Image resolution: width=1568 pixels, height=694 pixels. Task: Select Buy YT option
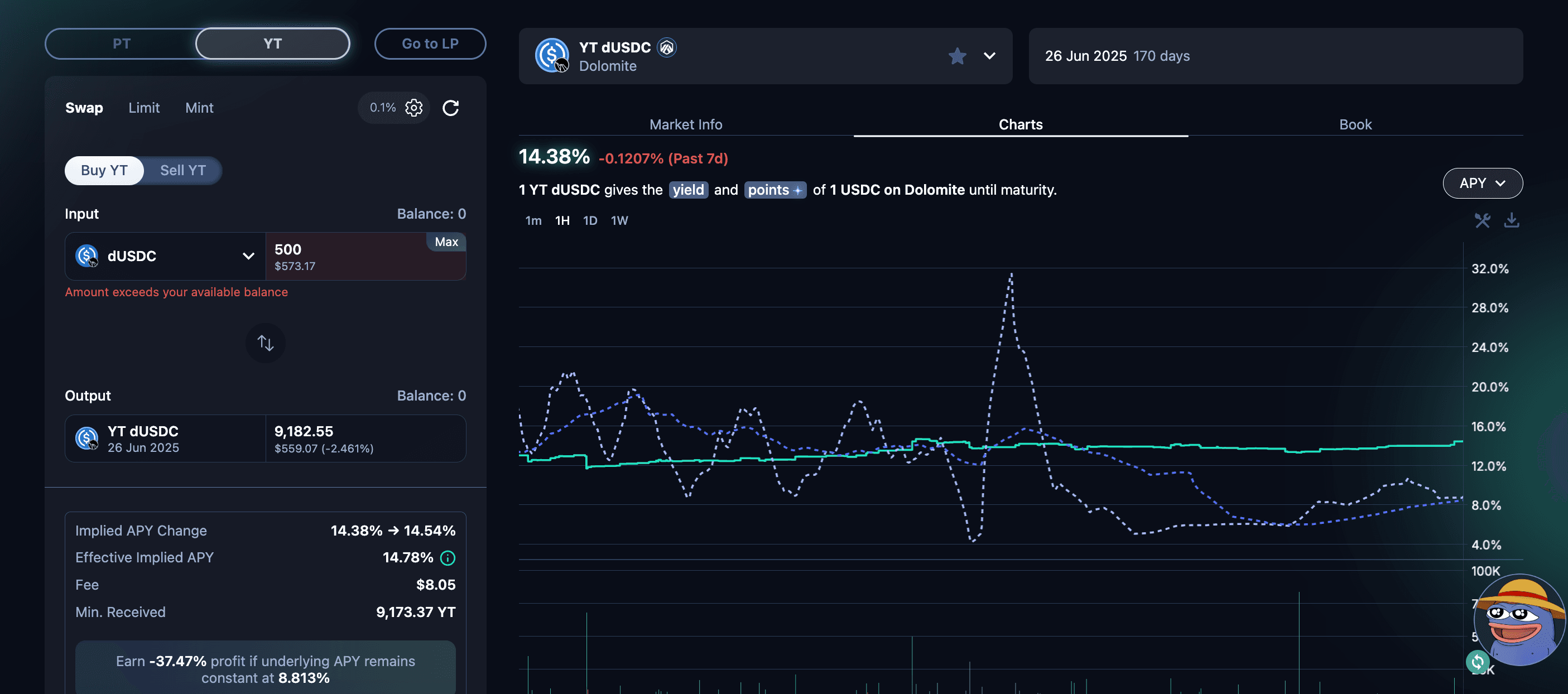104,171
